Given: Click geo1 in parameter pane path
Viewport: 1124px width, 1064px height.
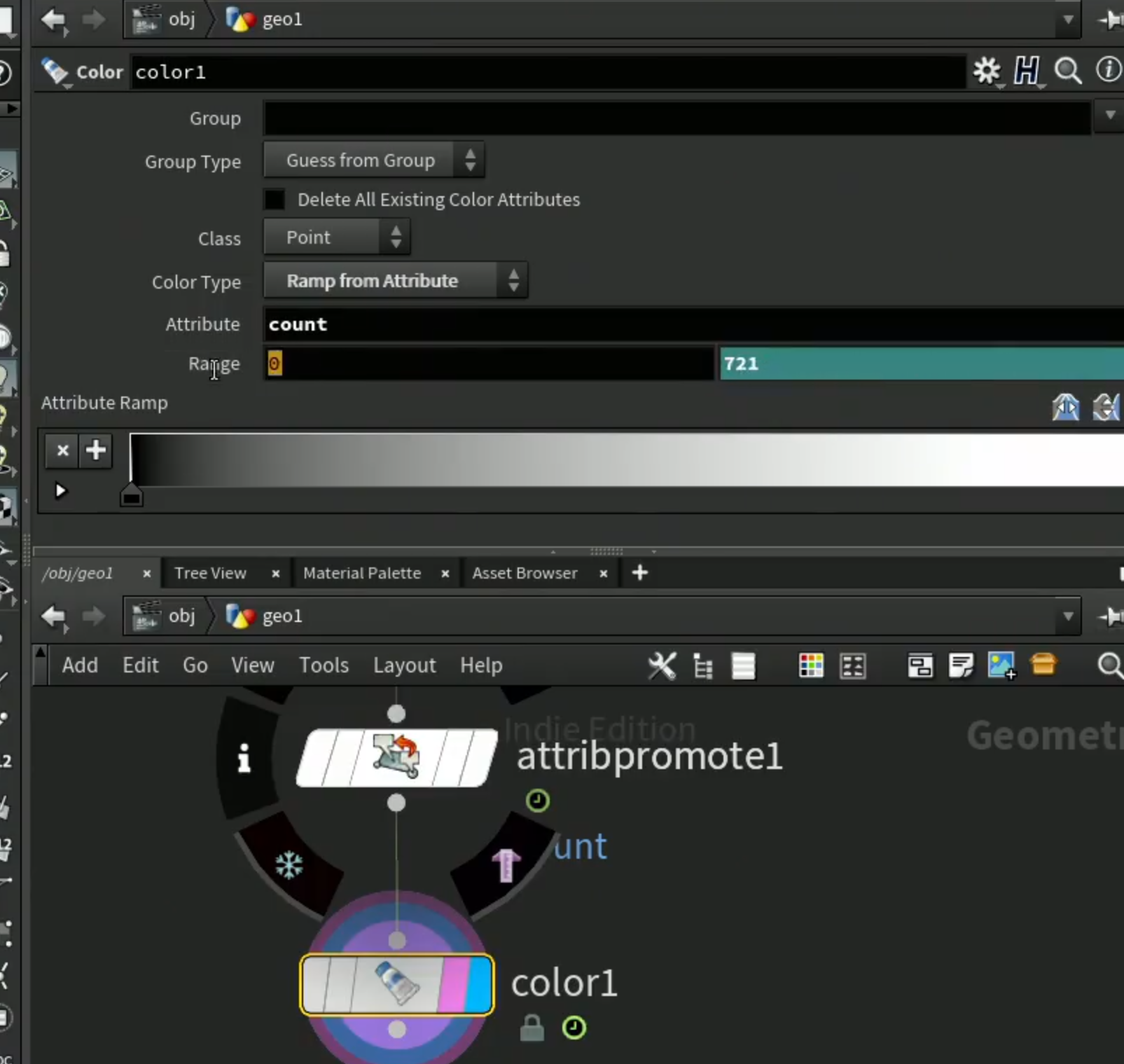Looking at the screenshot, I should tap(265, 20).
